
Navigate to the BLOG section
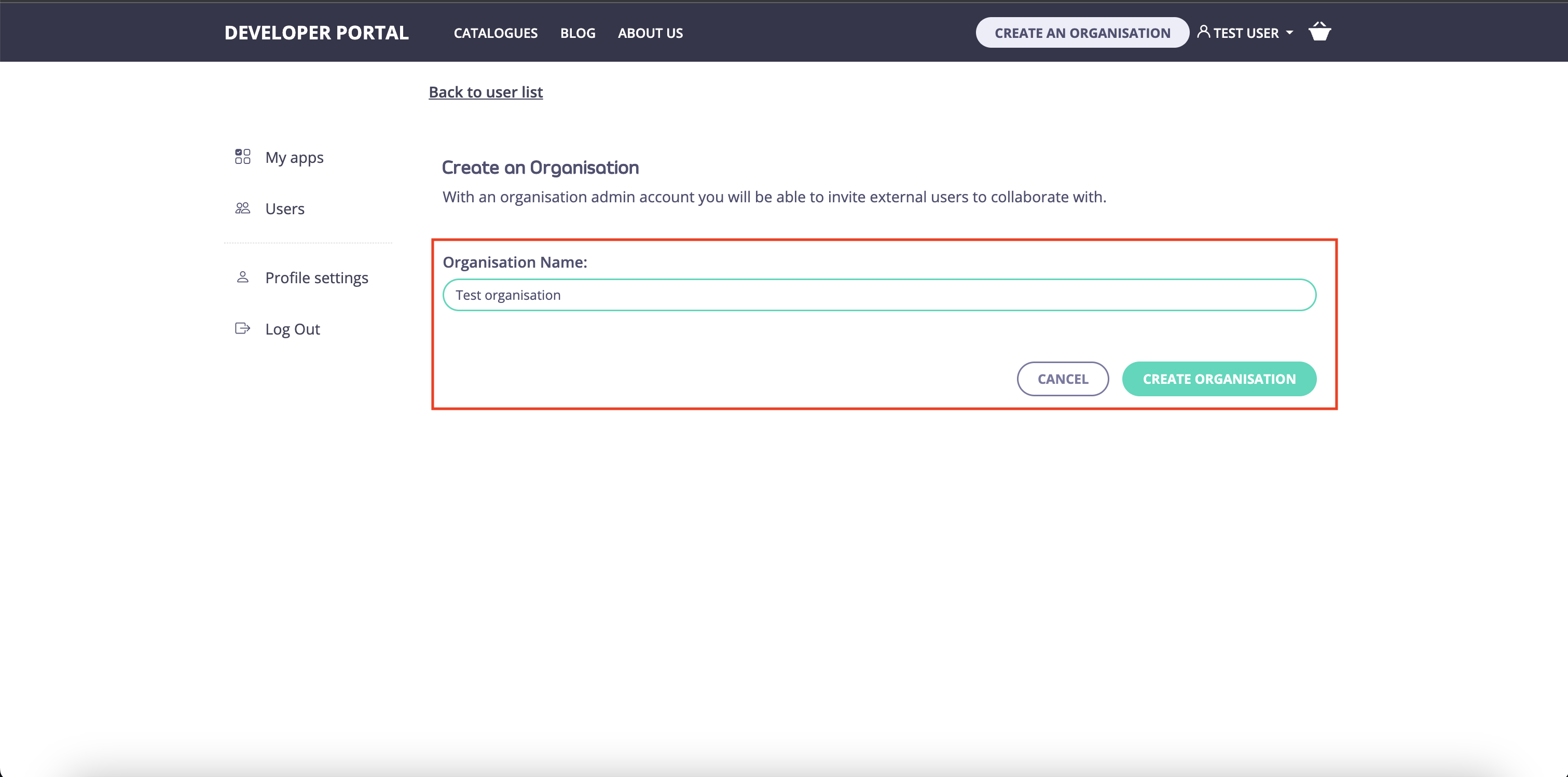[x=577, y=33]
